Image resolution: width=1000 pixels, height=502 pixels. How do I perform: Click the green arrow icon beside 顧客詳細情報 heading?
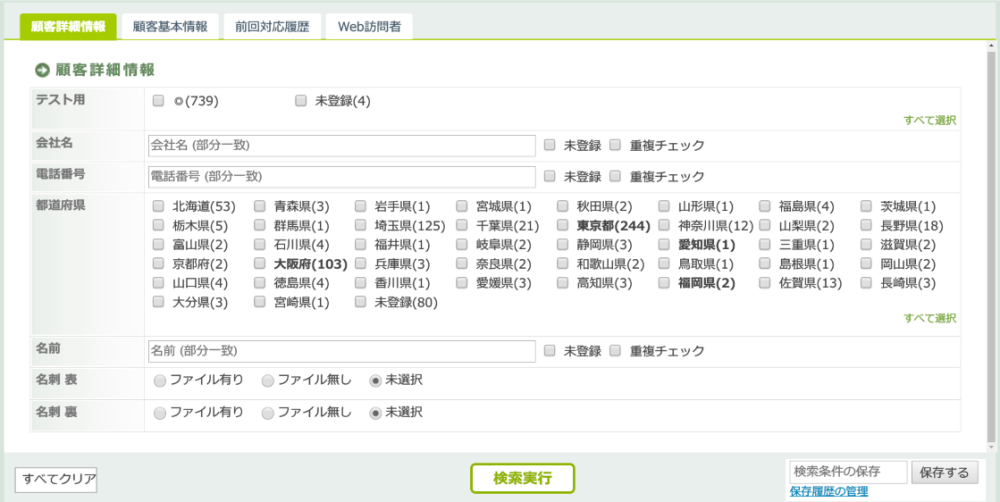[x=43, y=70]
